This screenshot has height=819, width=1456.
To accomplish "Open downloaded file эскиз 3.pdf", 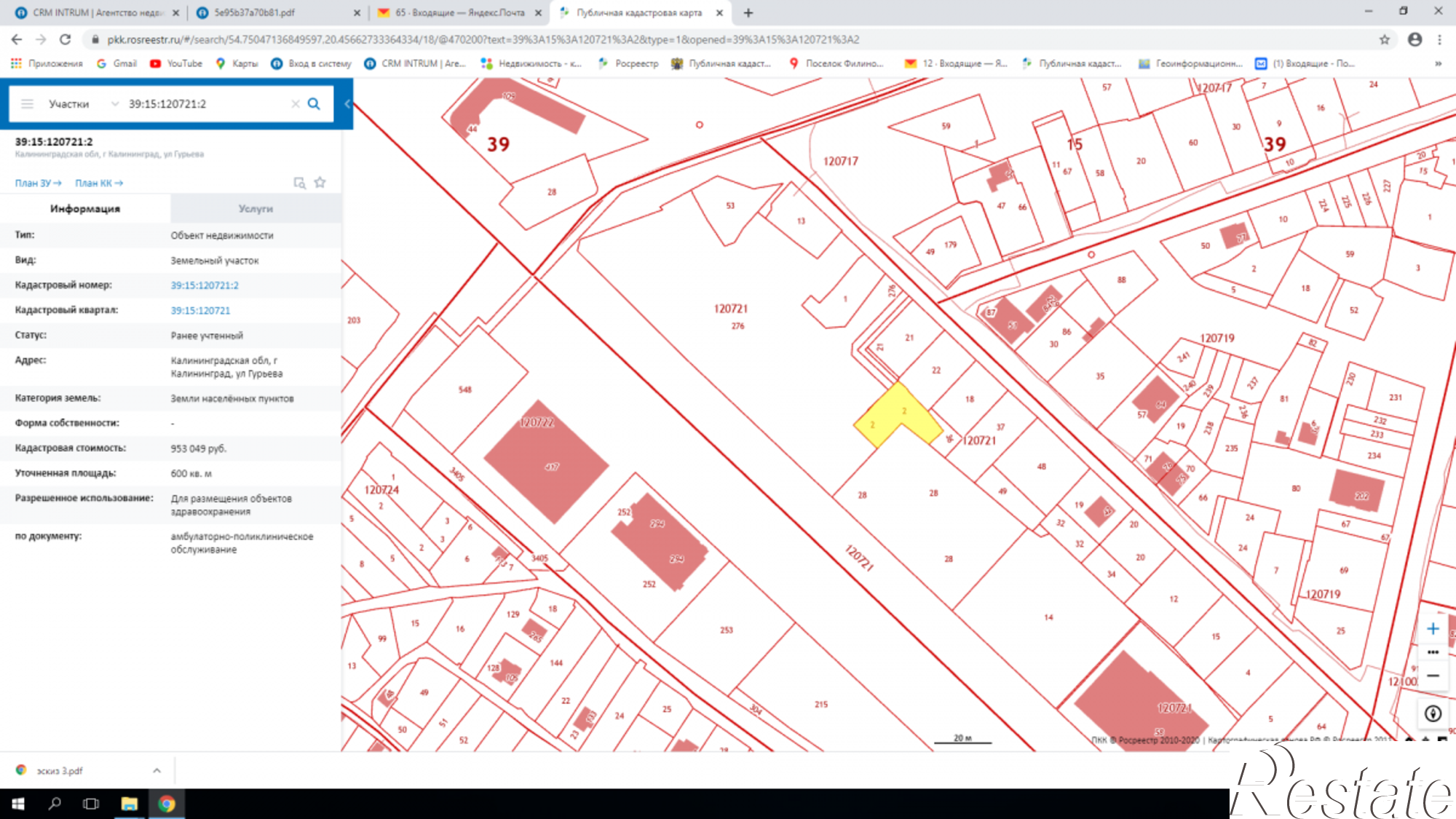I will pyautogui.click(x=60, y=770).
